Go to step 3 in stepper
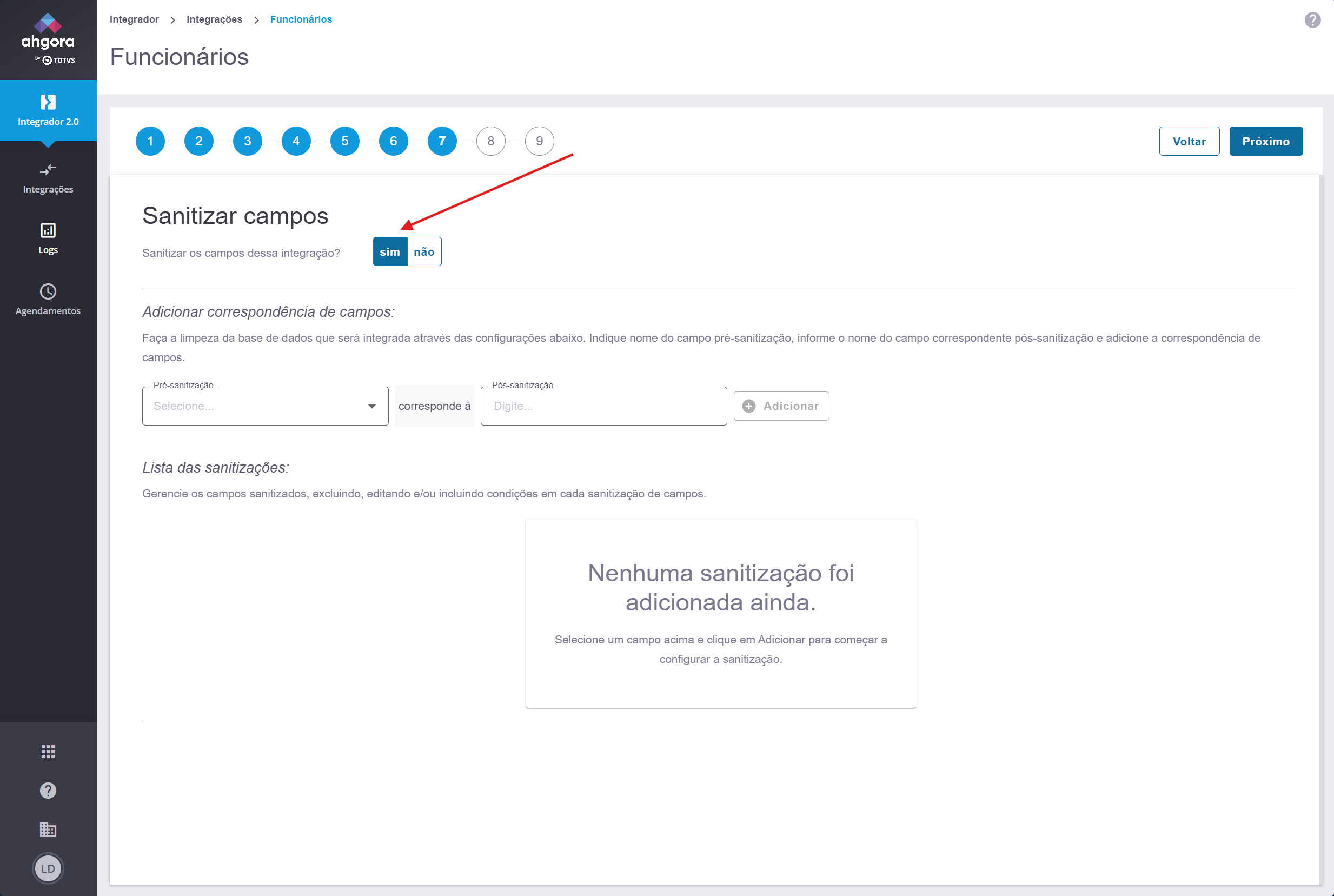The width and height of the screenshot is (1334, 896). pos(247,141)
